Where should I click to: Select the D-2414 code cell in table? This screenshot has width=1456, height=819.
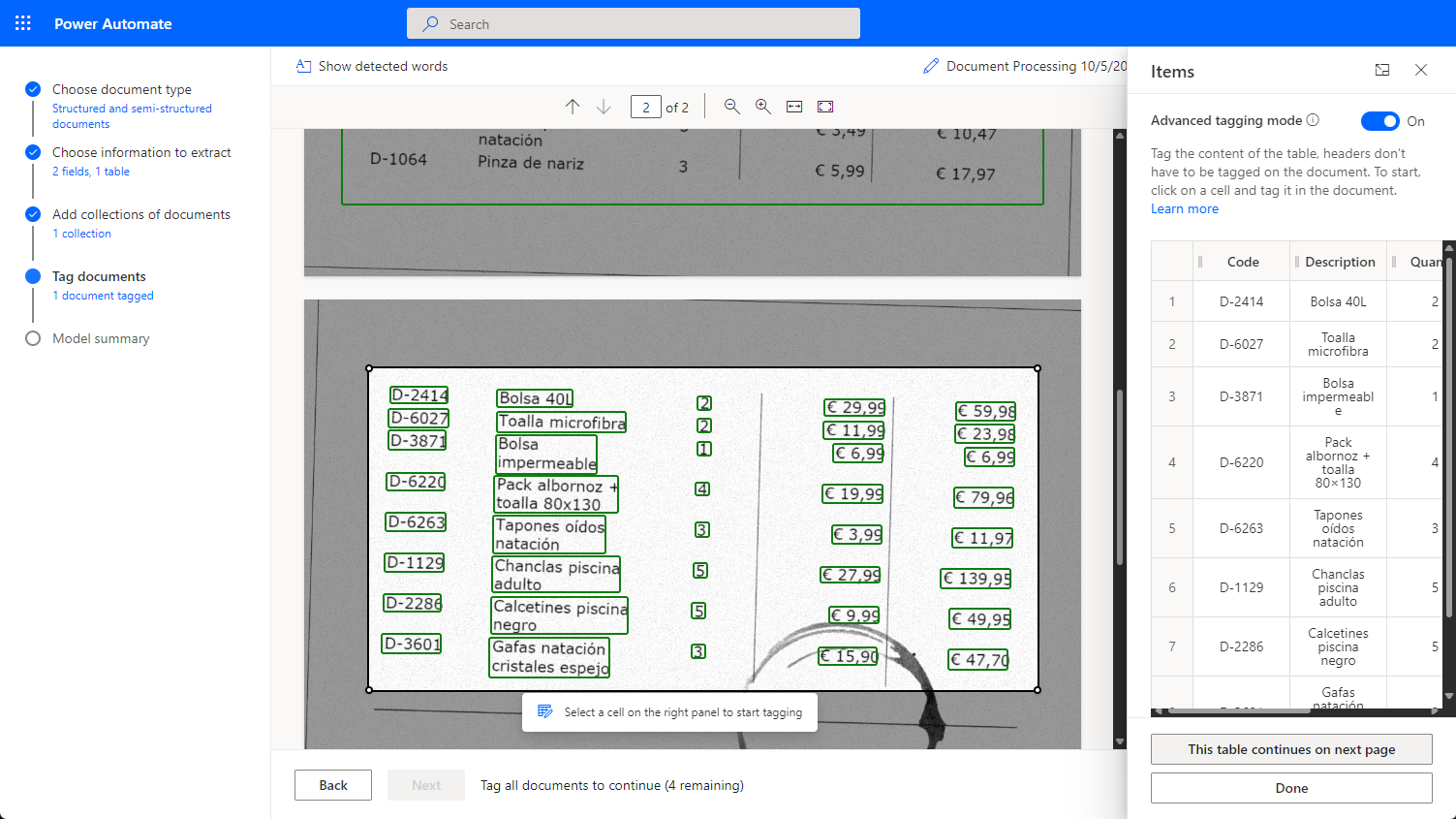(x=1241, y=301)
